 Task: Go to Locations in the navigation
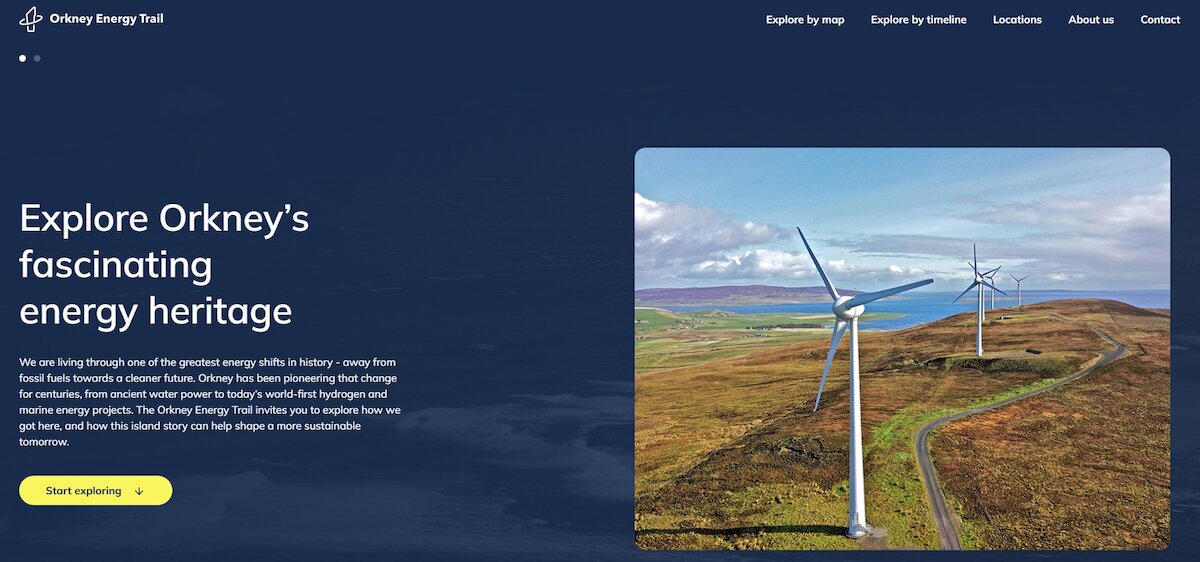(x=1017, y=20)
